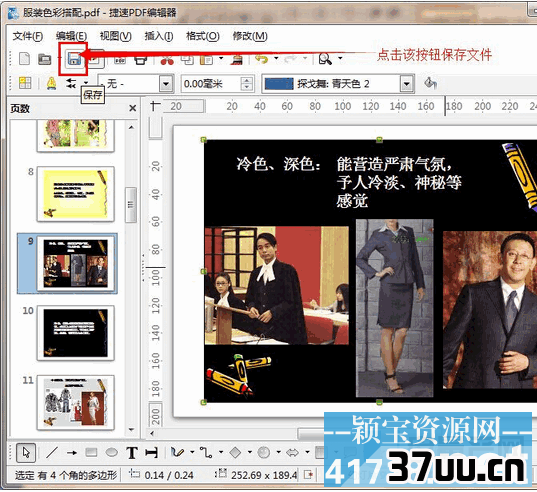Expand the curve tool dropdown arrow
The height and width of the screenshot is (492, 537).
(x=192, y=452)
